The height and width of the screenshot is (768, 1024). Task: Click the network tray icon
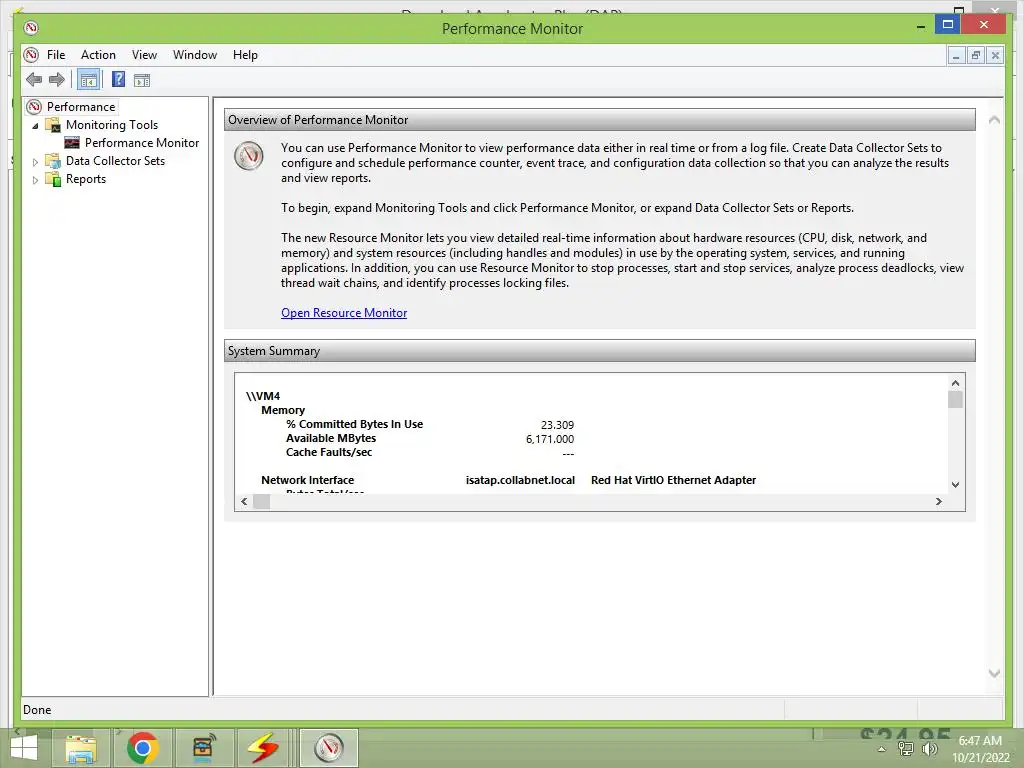click(905, 749)
